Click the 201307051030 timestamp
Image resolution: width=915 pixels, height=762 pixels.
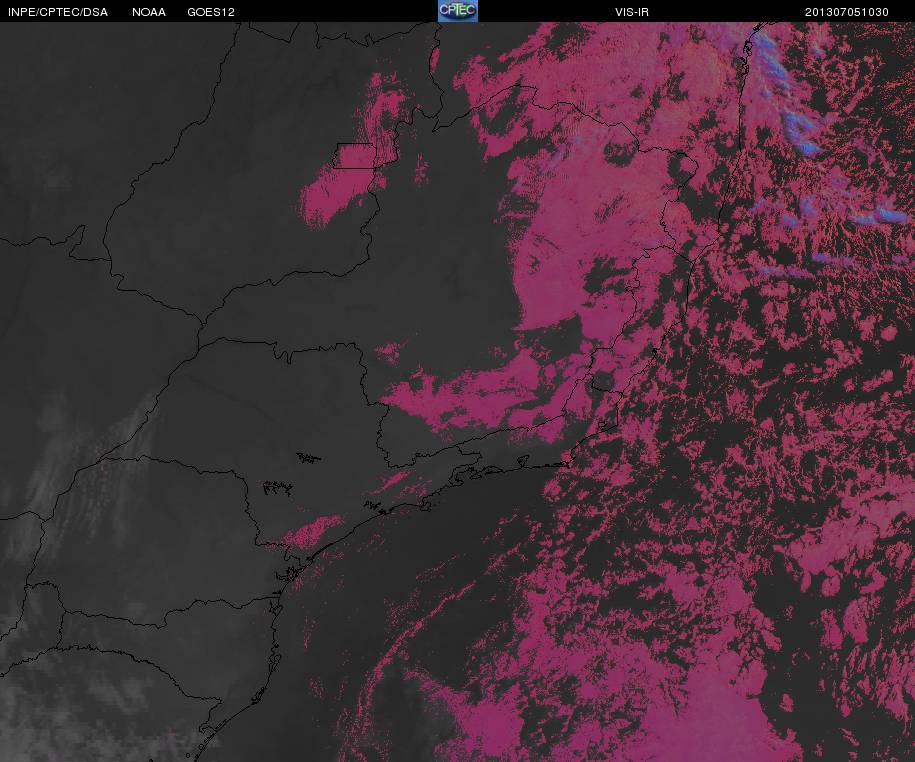(847, 12)
